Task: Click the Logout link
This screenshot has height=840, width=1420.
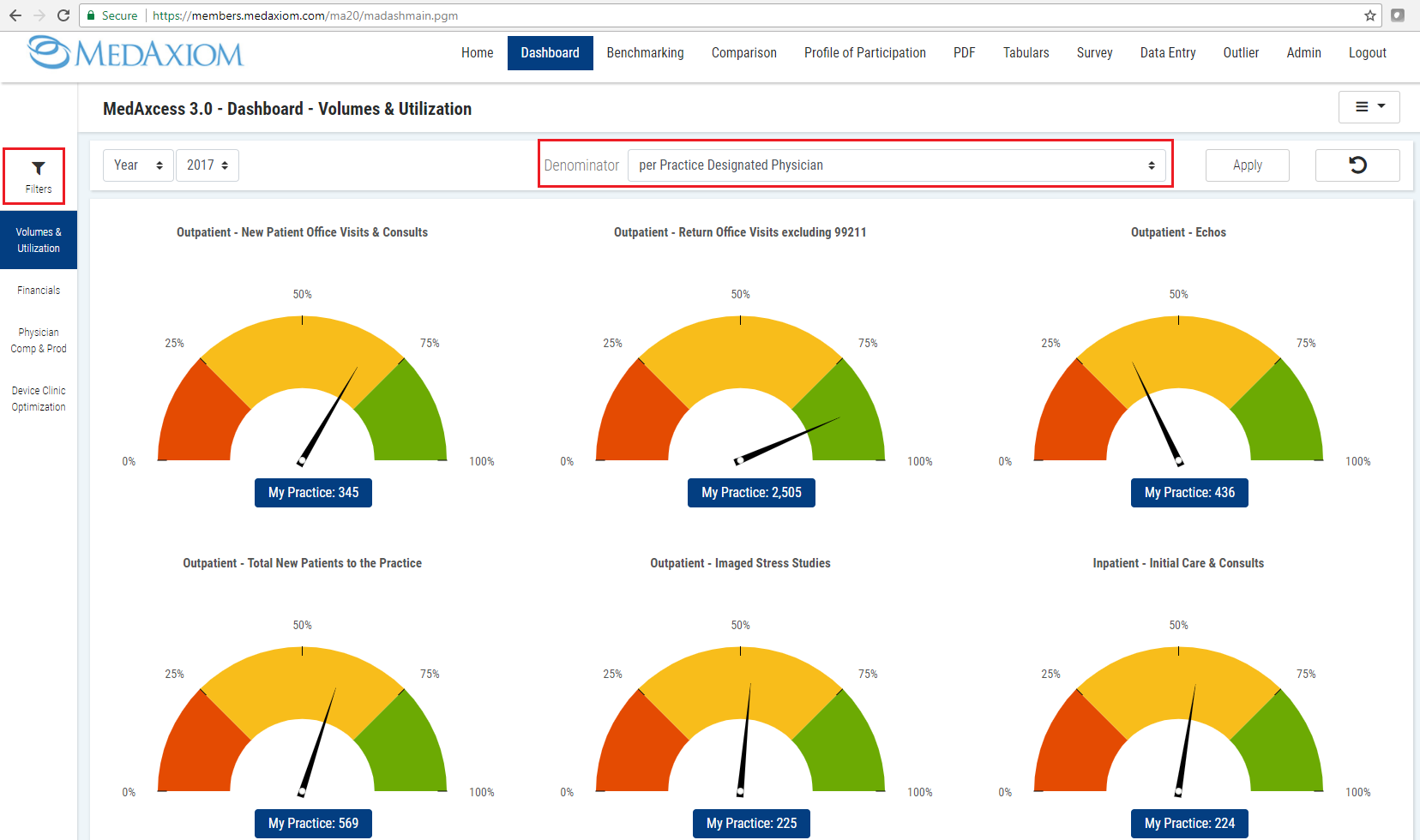Action: [1367, 53]
